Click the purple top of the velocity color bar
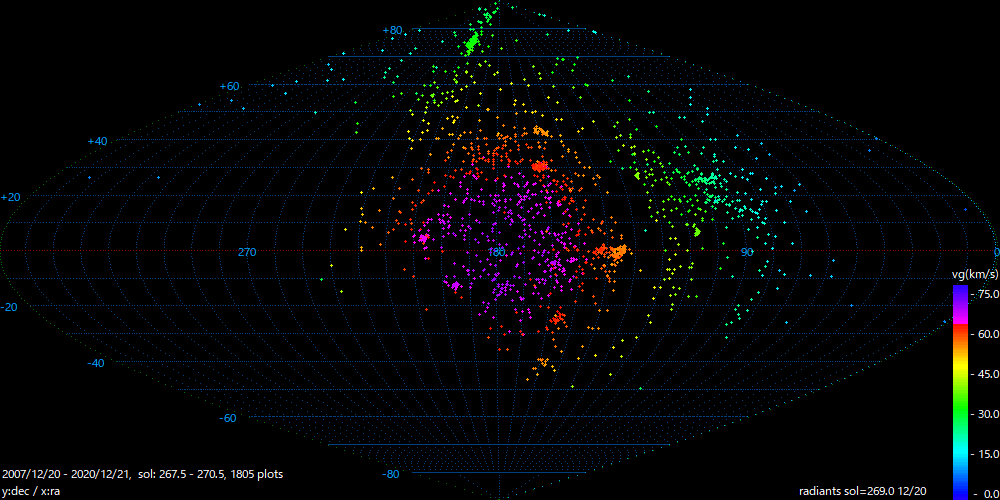The height and width of the screenshot is (500, 1000). [960, 293]
